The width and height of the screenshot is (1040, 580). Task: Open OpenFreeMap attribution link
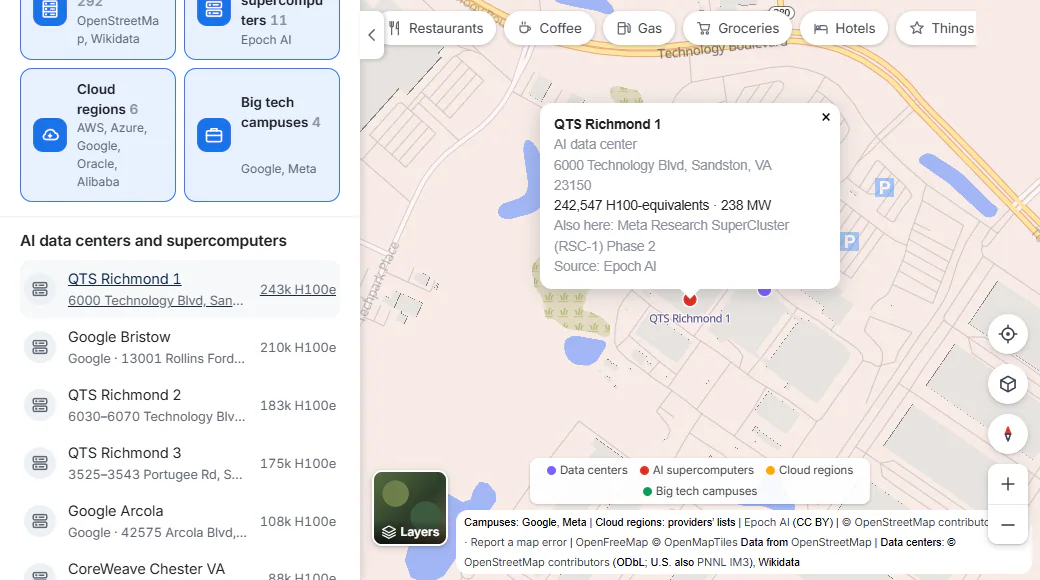(x=612, y=542)
